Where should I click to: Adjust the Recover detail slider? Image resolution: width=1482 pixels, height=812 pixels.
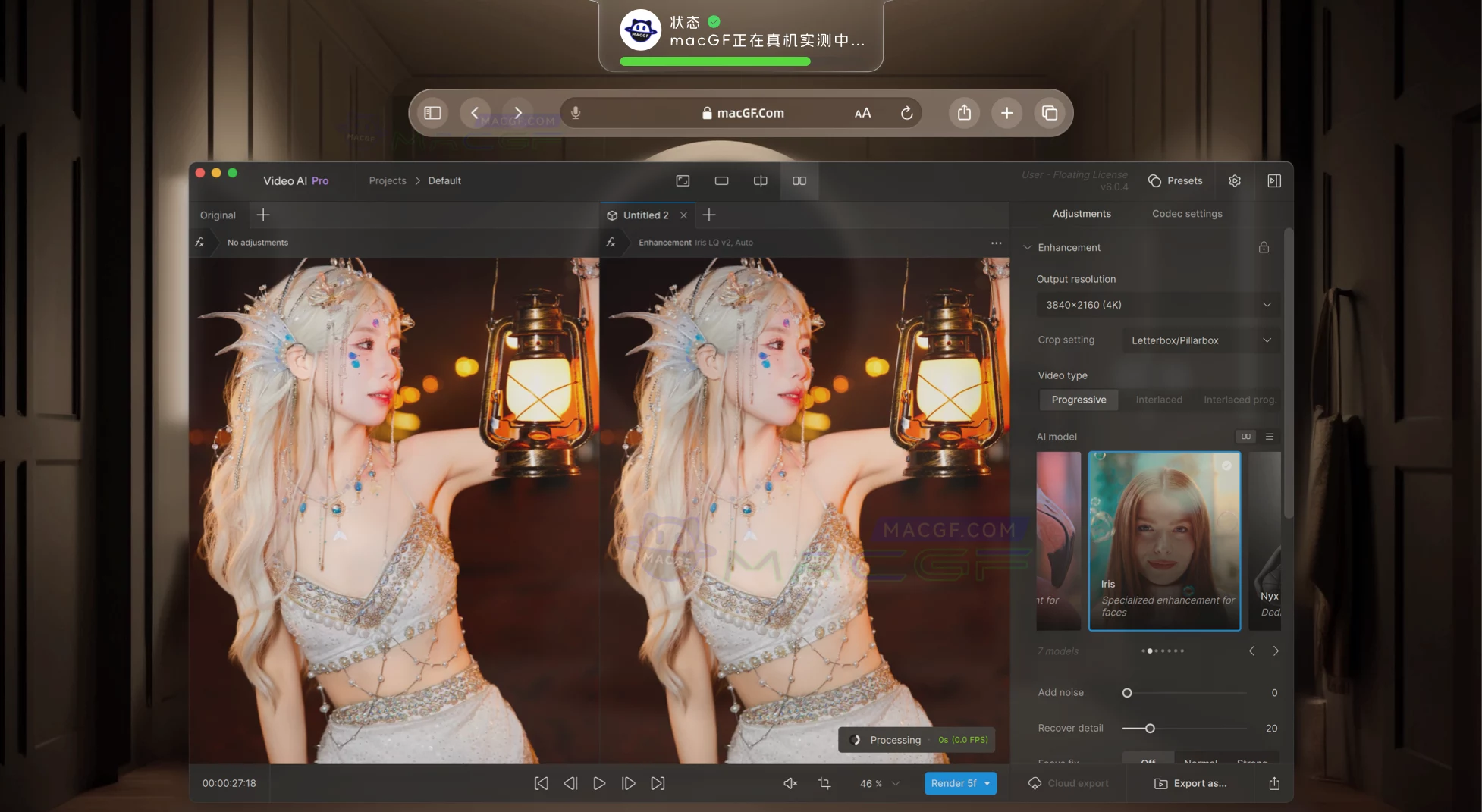click(1150, 728)
